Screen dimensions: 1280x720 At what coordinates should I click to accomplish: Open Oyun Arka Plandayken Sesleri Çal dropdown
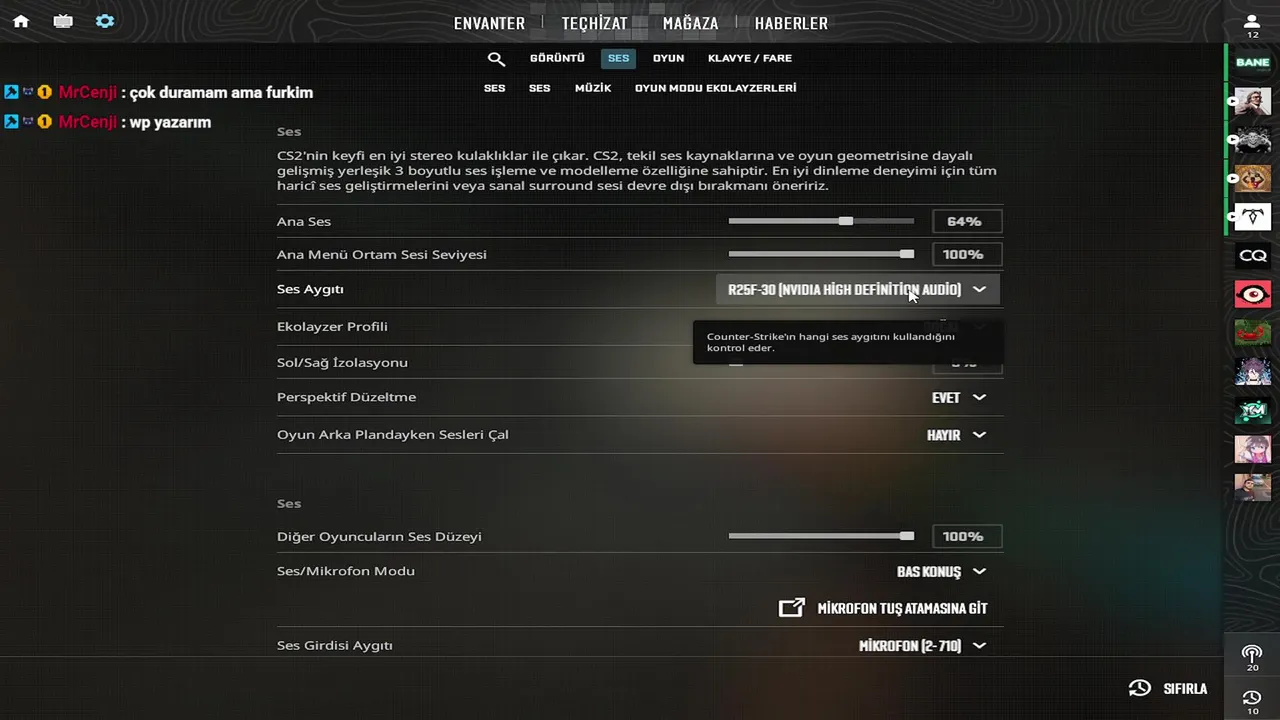click(956, 435)
